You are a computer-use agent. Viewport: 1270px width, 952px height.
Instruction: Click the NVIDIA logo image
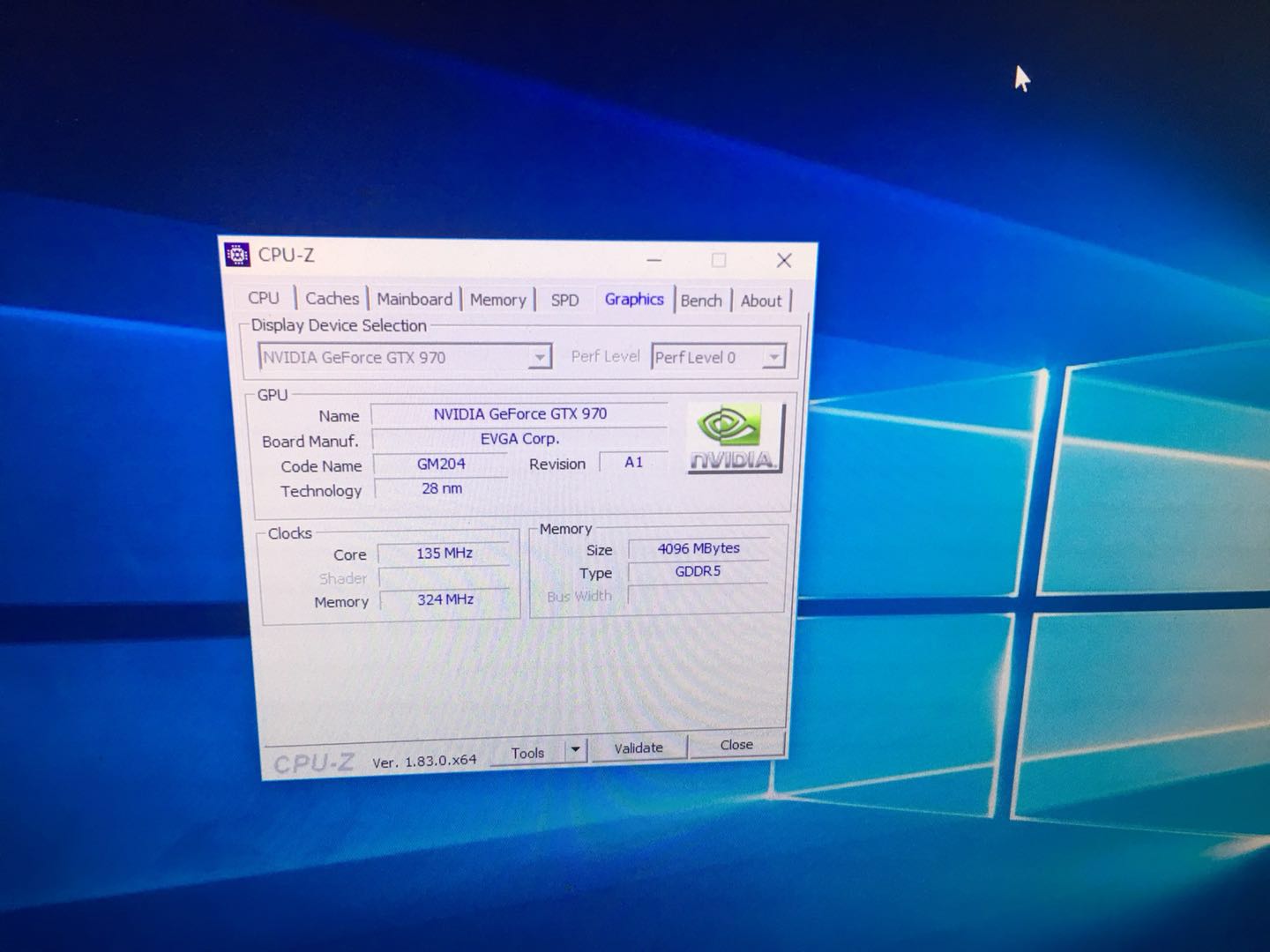[735, 439]
